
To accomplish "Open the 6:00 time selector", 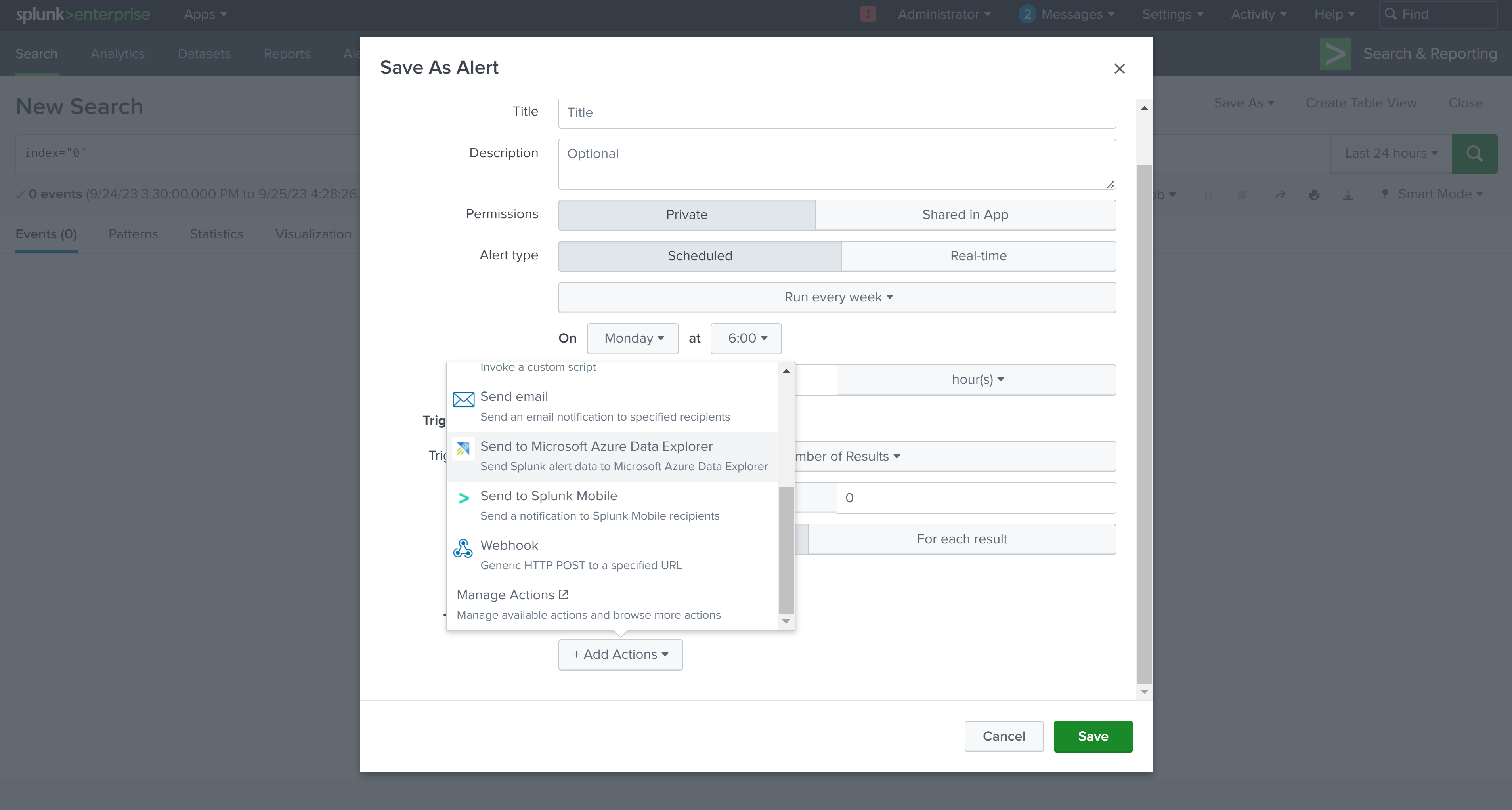I will click(x=745, y=338).
